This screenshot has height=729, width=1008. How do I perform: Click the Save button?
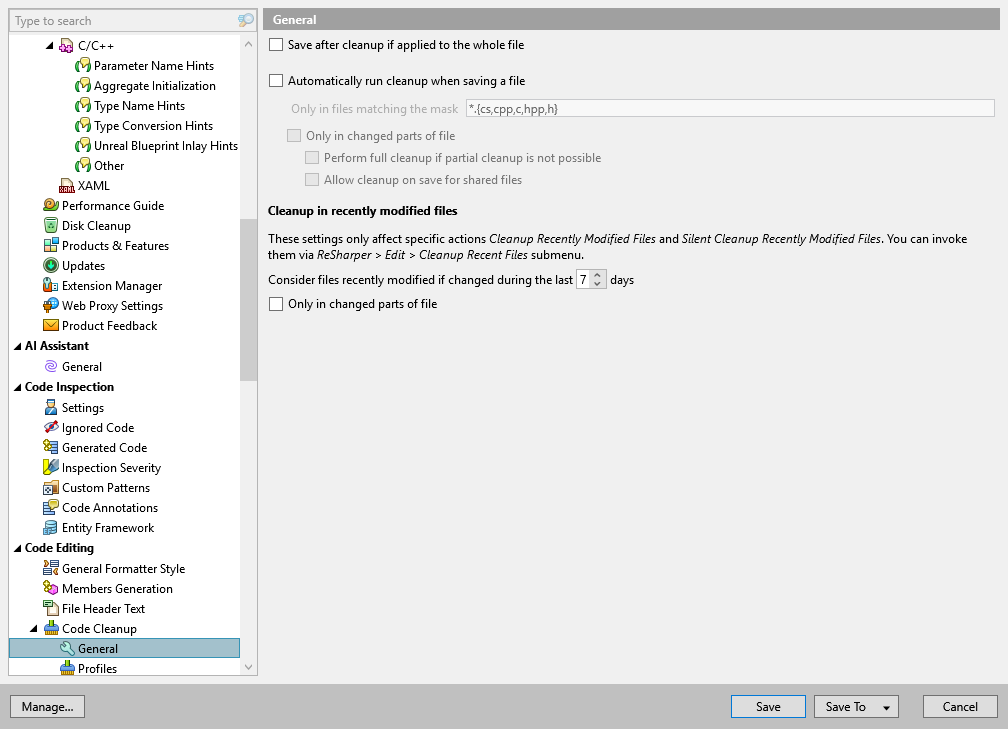[x=768, y=706]
